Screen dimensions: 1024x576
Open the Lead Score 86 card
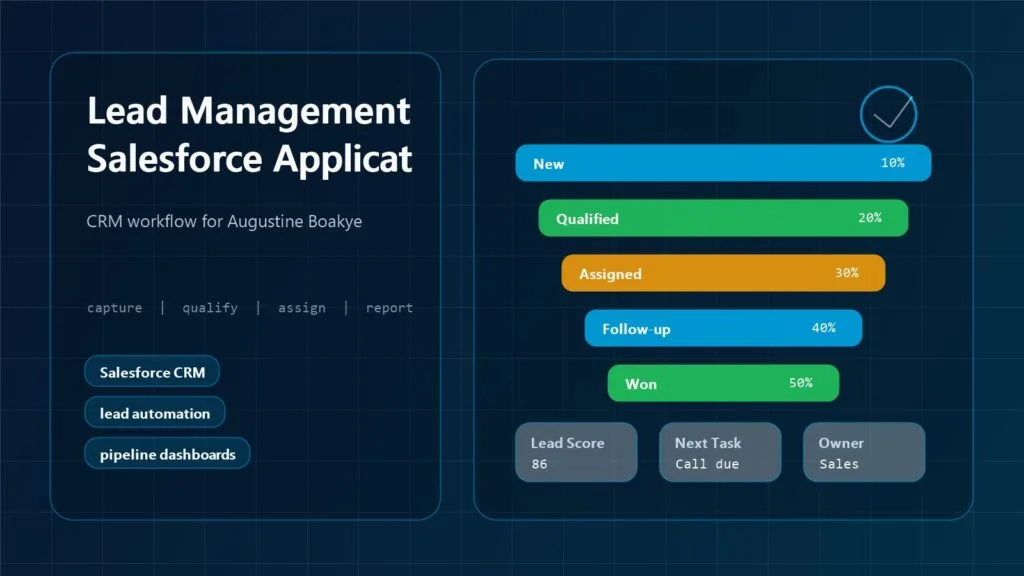(x=576, y=453)
